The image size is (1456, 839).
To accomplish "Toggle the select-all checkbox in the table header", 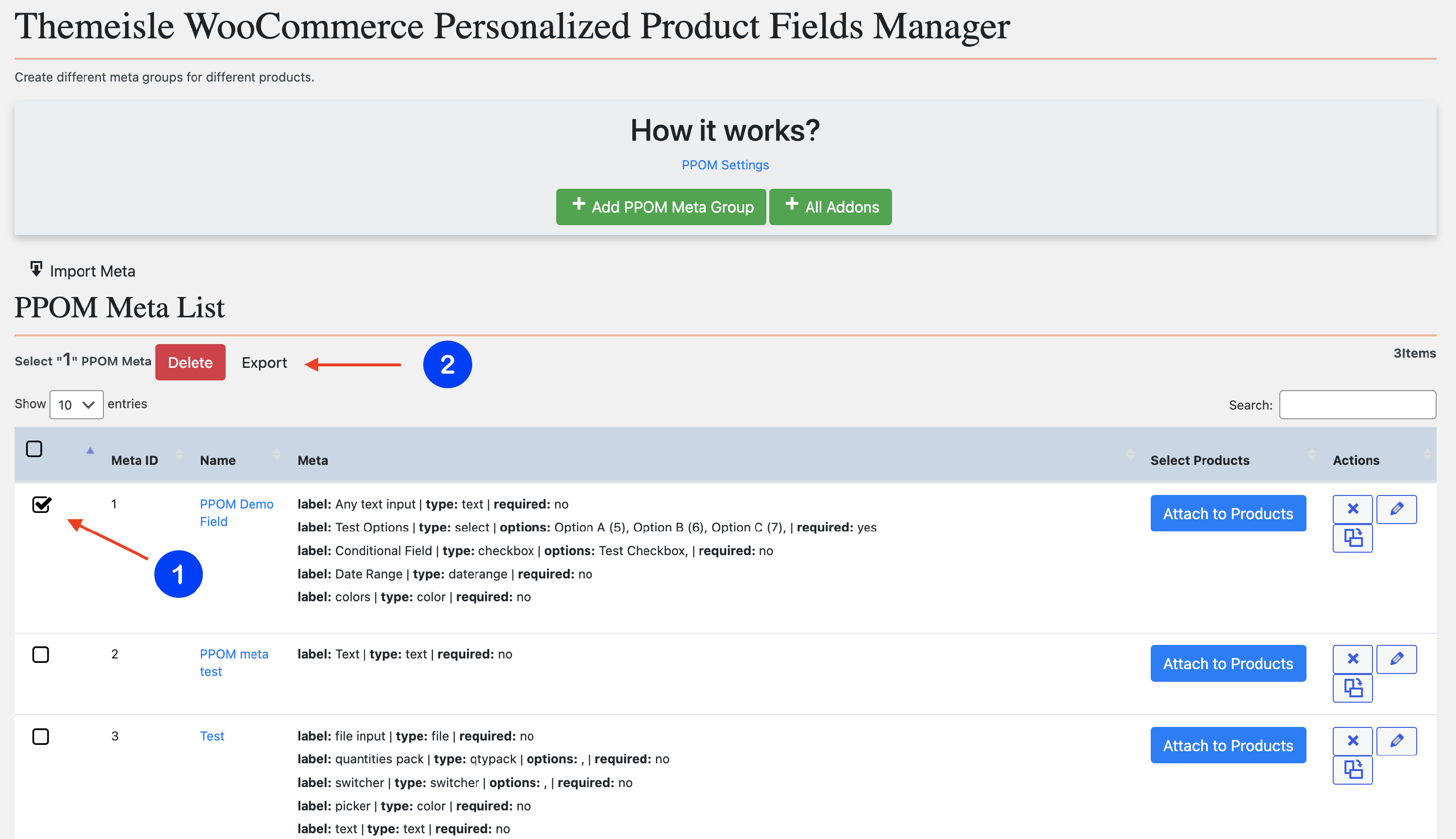I will [34, 448].
